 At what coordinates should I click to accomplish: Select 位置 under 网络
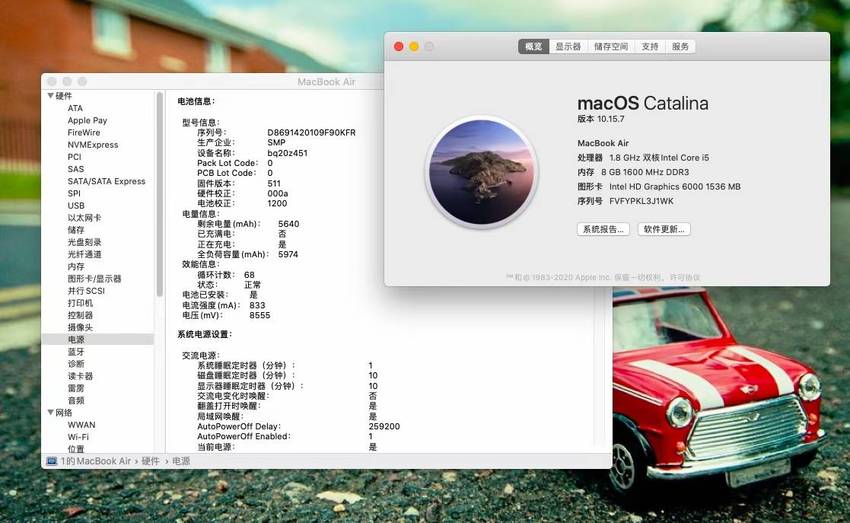click(76, 449)
